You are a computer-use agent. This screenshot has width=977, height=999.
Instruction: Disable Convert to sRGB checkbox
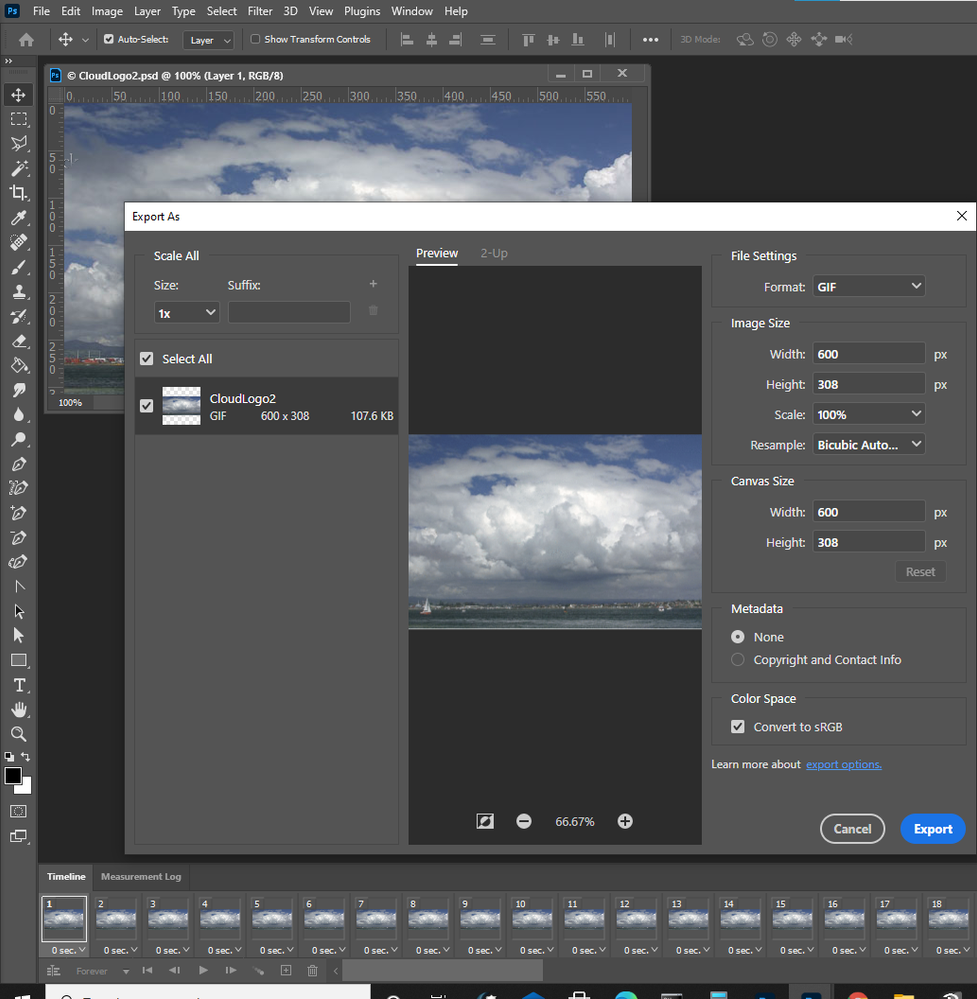click(x=738, y=727)
